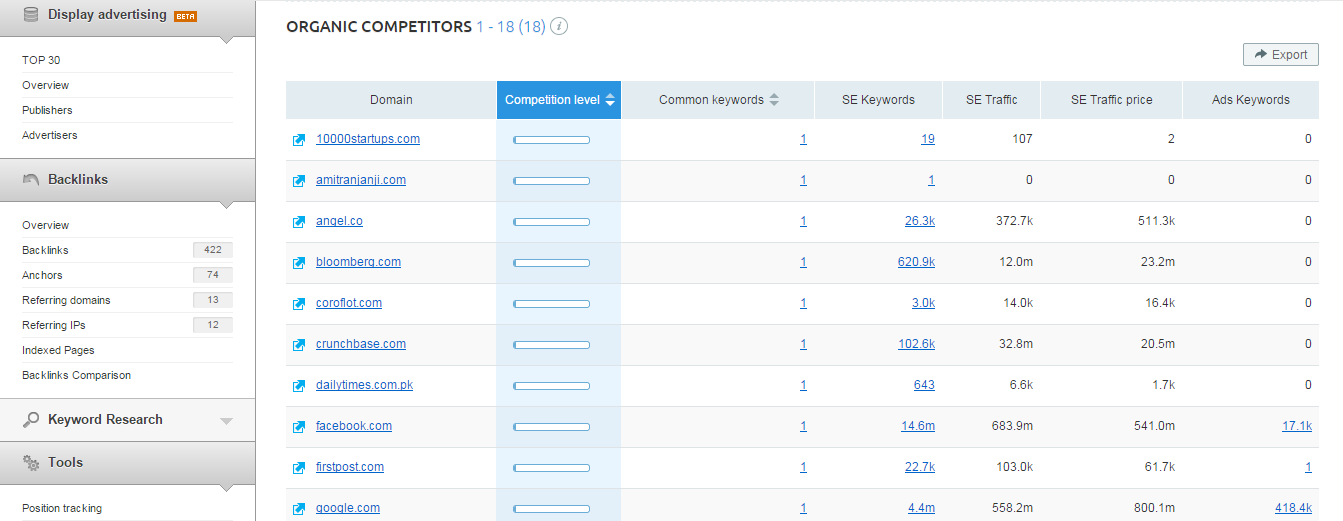This screenshot has width=1343, height=521.
Task: Open external link icon for 10000startups.com
Action: point(298,140)
